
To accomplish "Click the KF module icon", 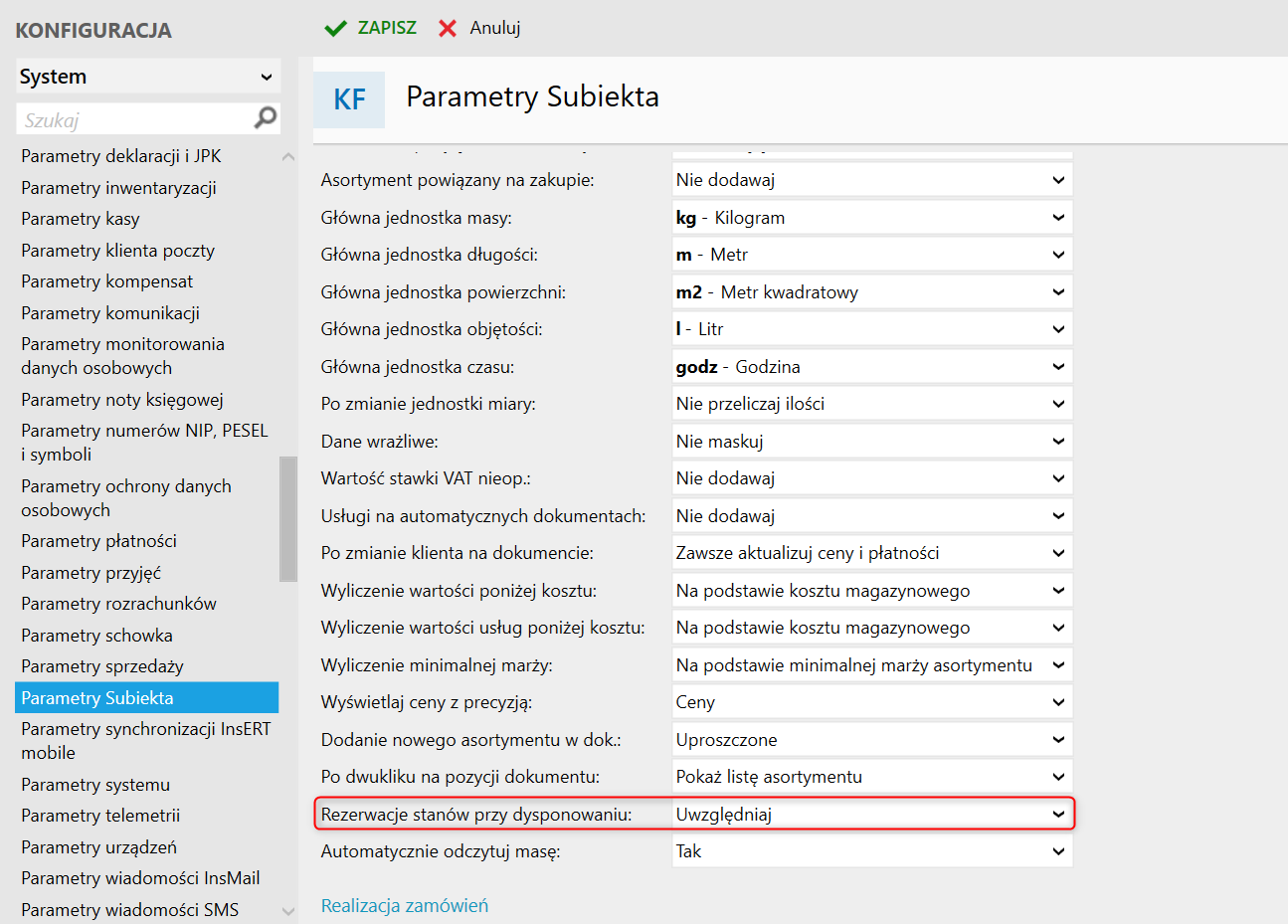I will [x=349, y=99].
